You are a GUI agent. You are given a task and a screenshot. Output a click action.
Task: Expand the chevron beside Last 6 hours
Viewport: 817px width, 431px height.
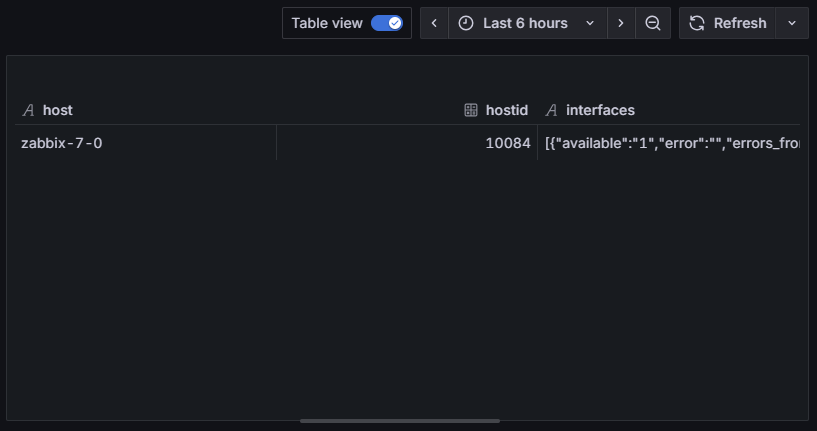click(590, 23)
